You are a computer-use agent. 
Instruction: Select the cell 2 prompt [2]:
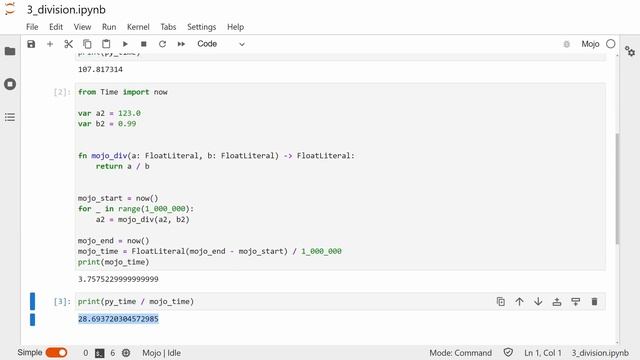coord(62,92)
